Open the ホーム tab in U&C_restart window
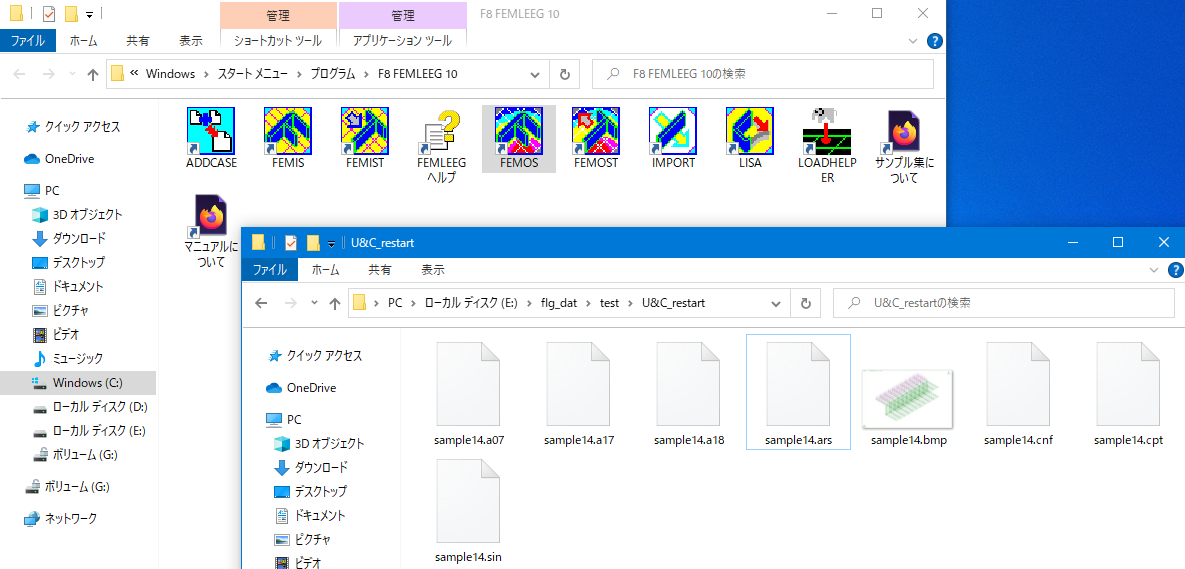This screenshot has height=569, width=1185. (x=325, y=270)
